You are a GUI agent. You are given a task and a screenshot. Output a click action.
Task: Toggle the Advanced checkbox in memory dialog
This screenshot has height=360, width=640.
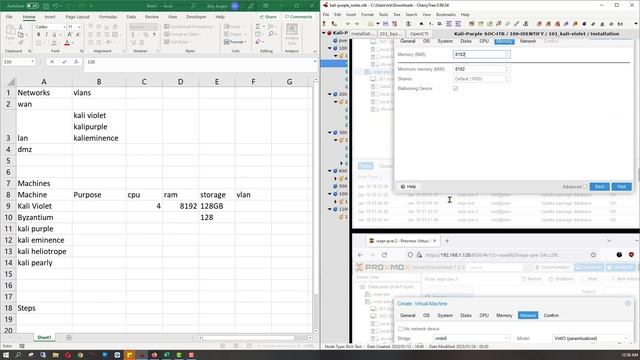pos(585,187)
